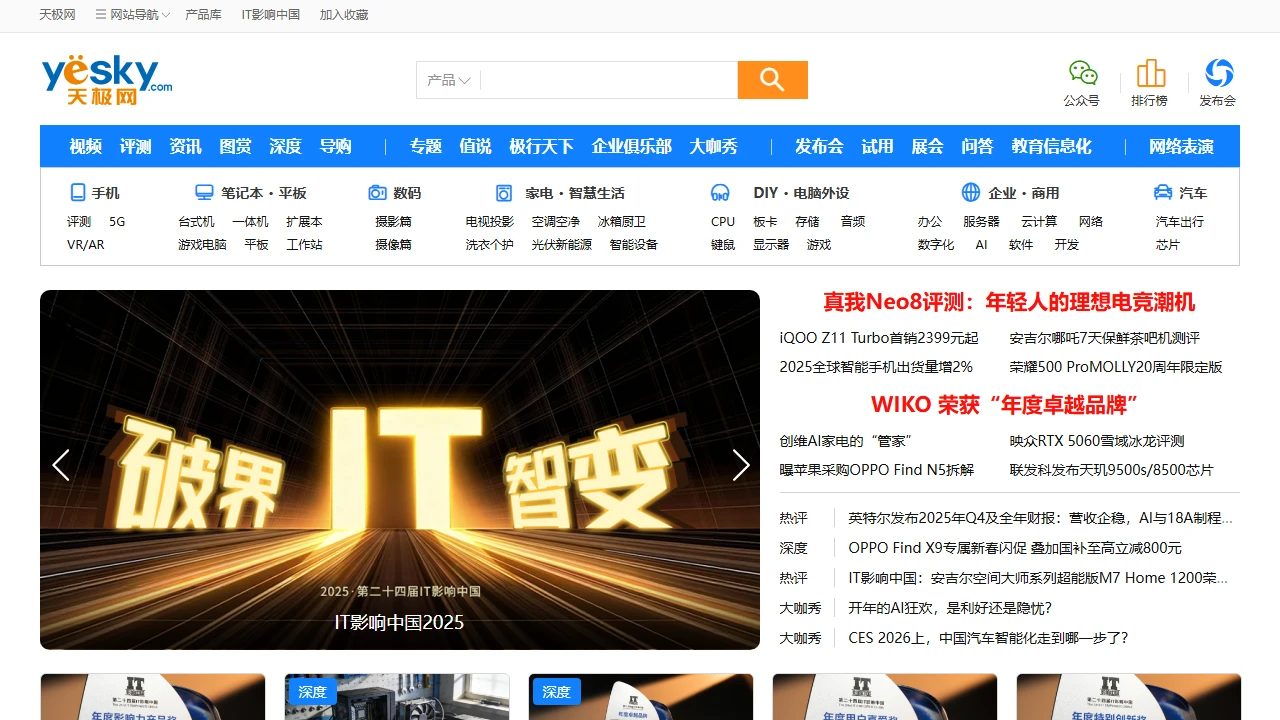Click the DIY·电脑外设 headphone icon

pos(720,192)
